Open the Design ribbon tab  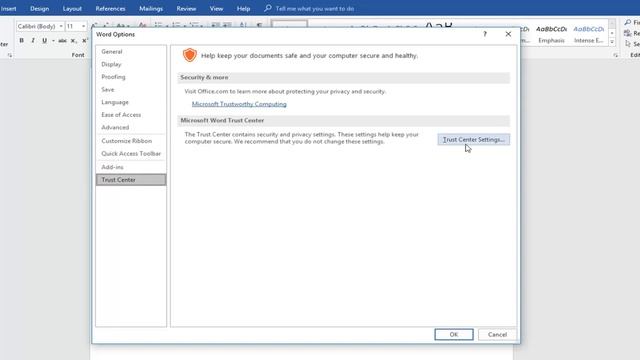click(x=39, y=9)
